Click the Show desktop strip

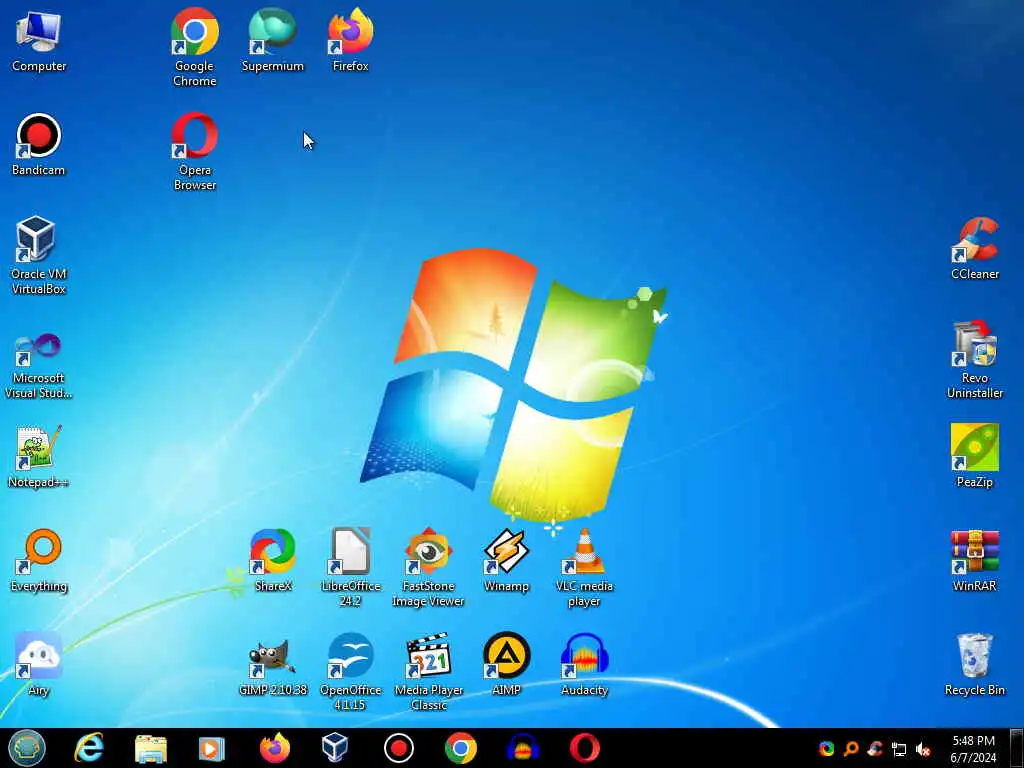(x=1017, y=748)
